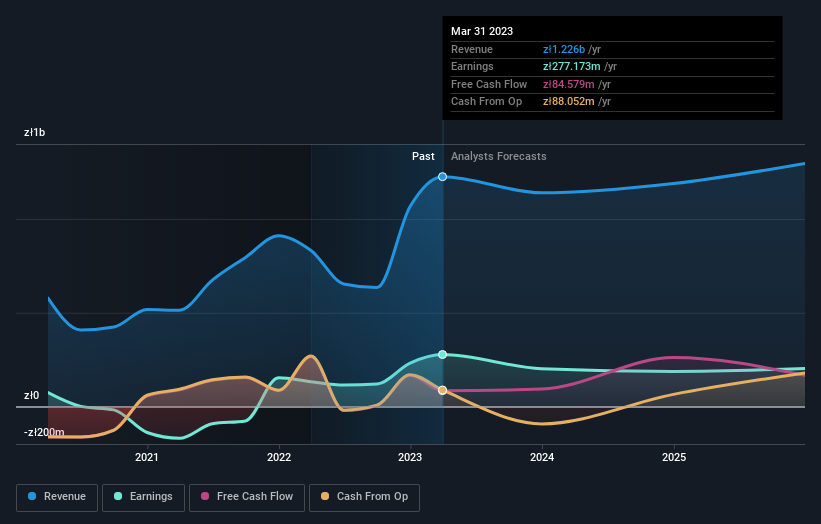Click the Mar 31 2023 tooltip date
Image resolution: width=821 pixels, height=524 pixels.
482,31
